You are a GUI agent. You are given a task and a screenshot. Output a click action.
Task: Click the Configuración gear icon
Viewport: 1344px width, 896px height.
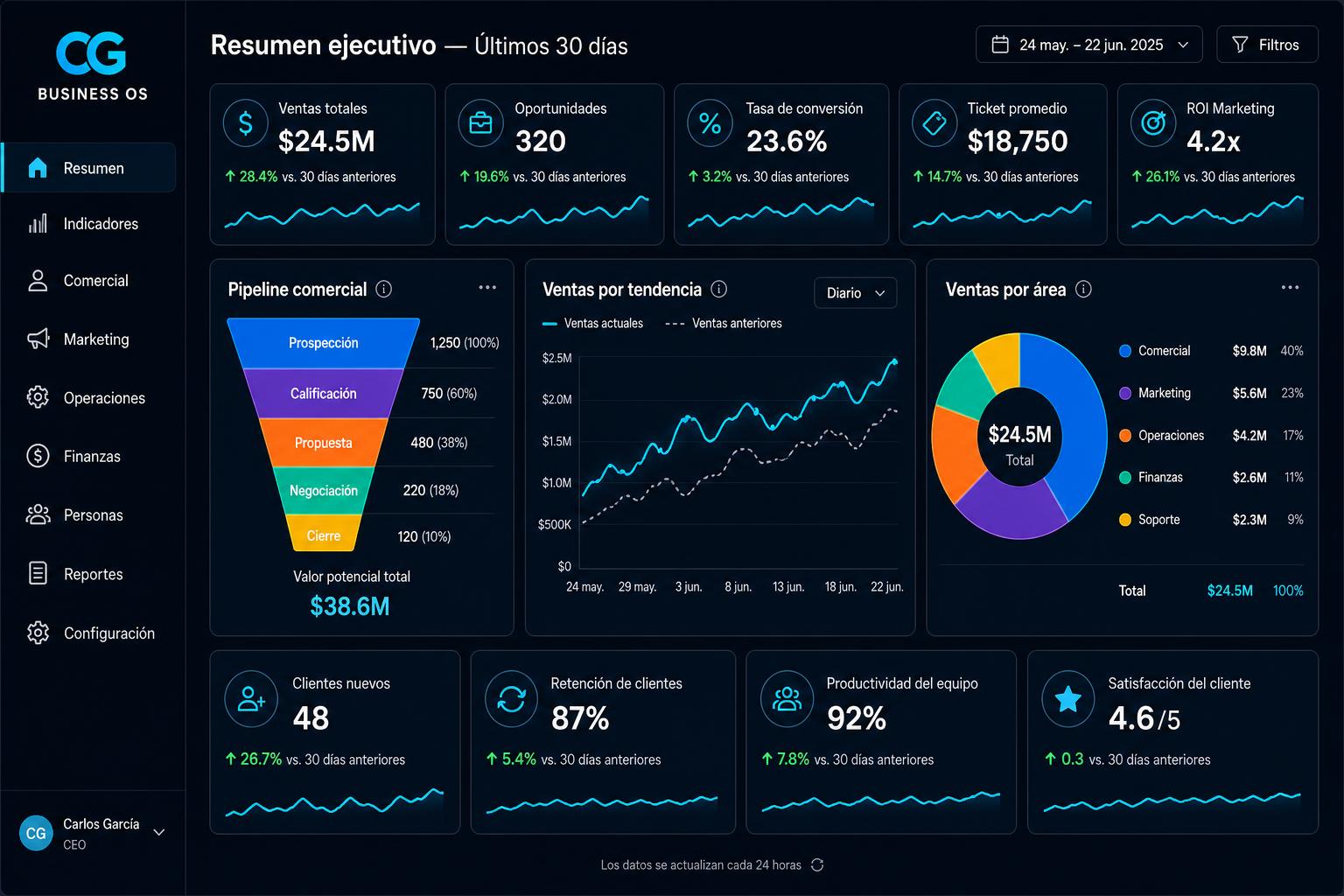point(38,633)
